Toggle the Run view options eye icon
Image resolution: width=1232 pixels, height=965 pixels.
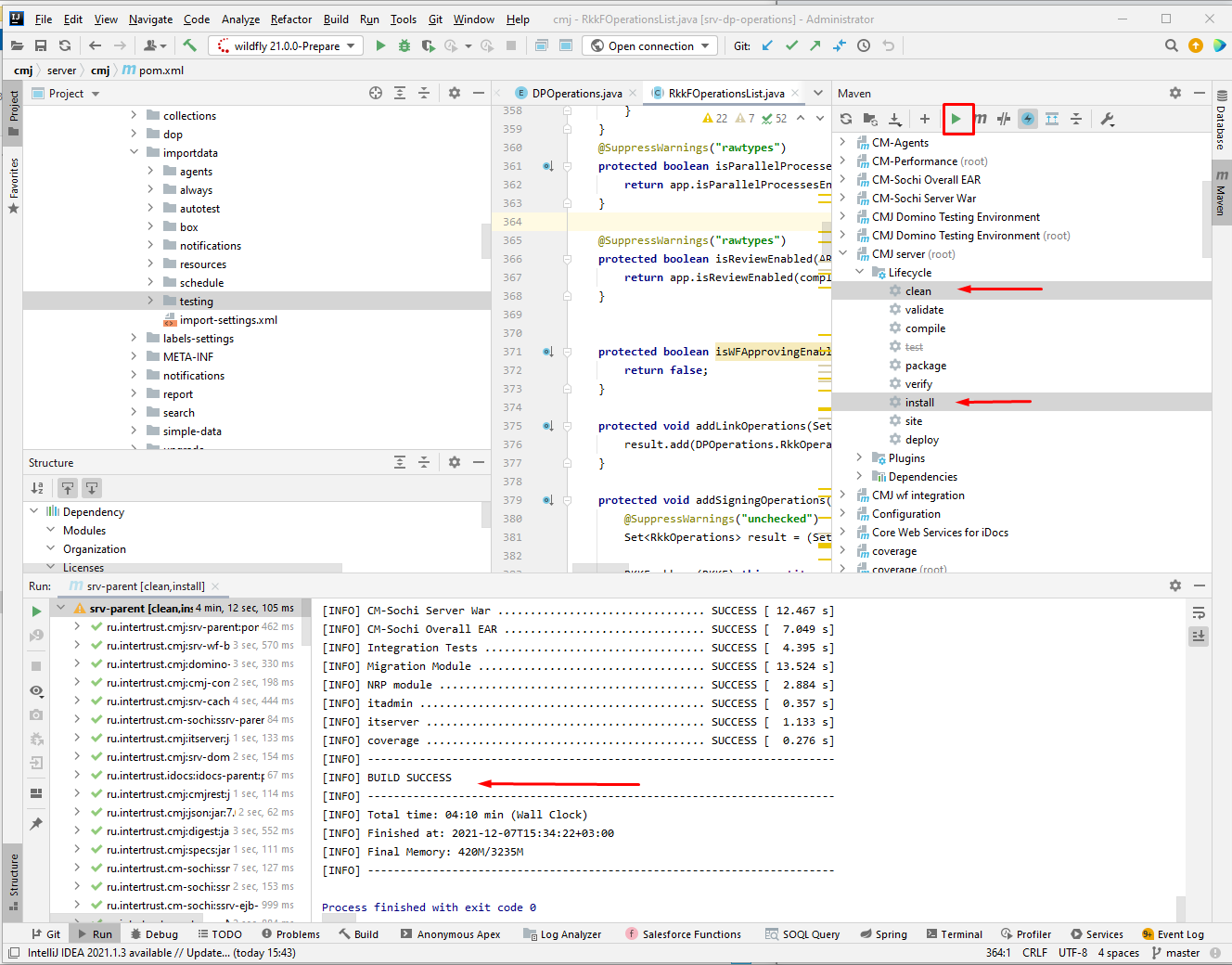point(36,690)
